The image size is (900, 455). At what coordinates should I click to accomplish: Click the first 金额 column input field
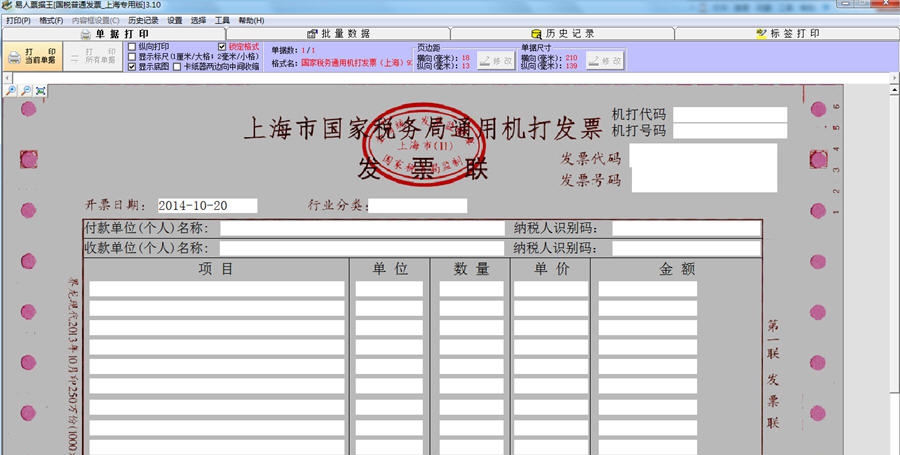647,289
